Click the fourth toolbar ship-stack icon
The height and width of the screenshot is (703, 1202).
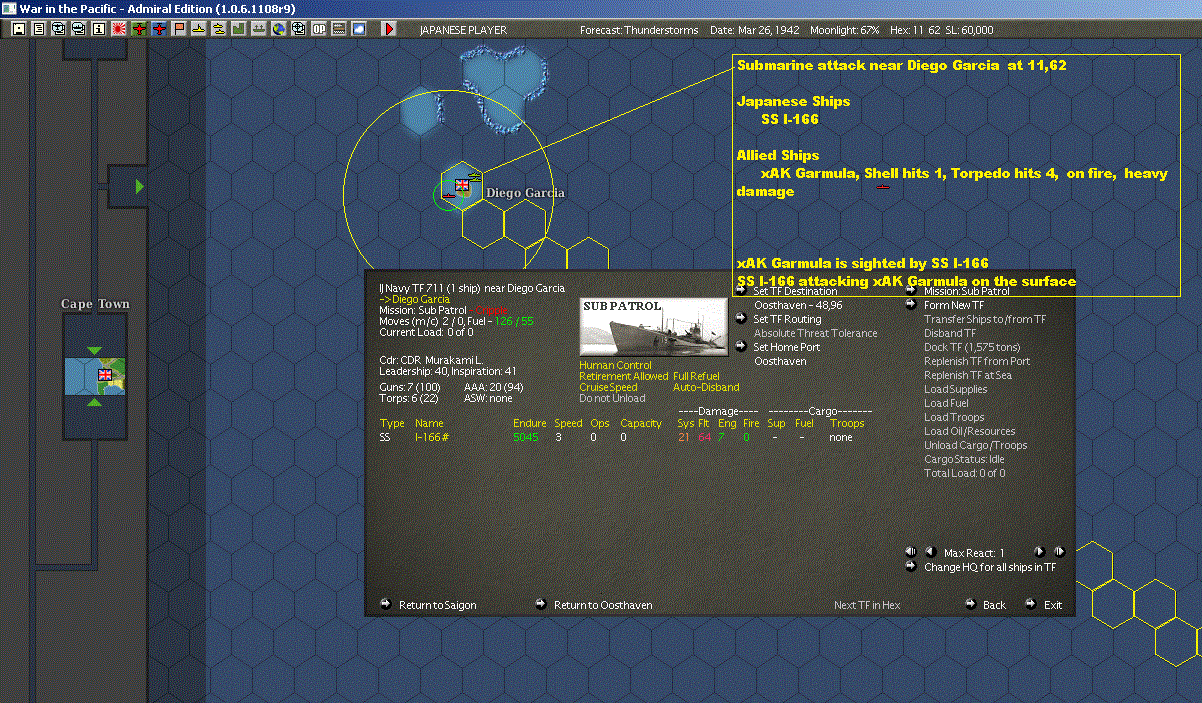[79, 30]
